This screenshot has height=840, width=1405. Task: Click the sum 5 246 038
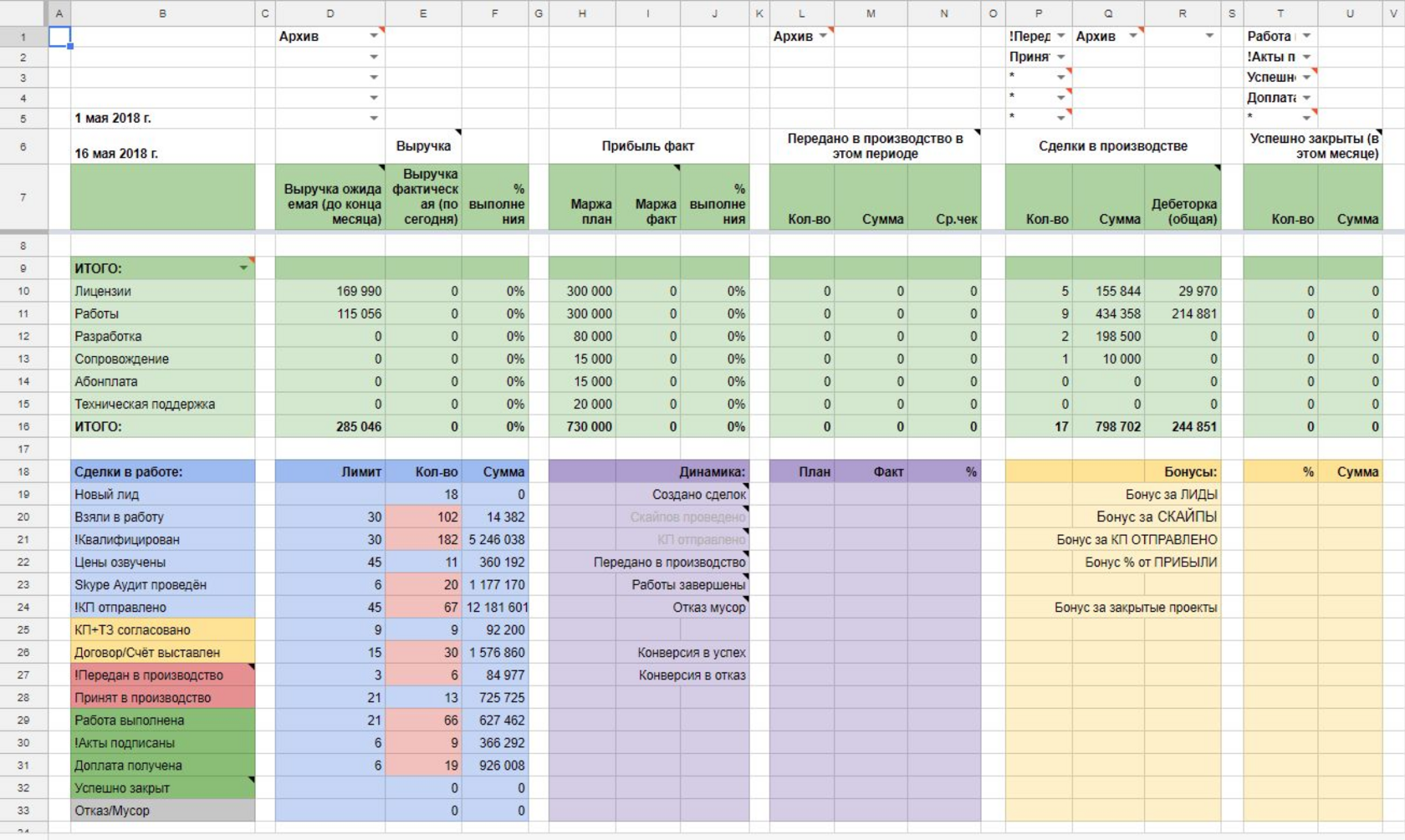[495, 539]
